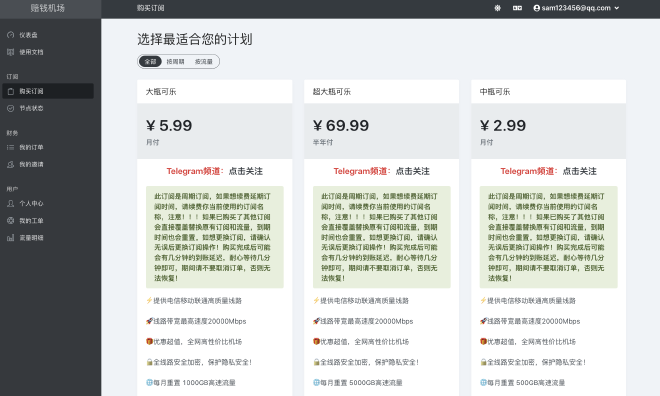Open the 我的工单 tickets icon

click(11, 221)
